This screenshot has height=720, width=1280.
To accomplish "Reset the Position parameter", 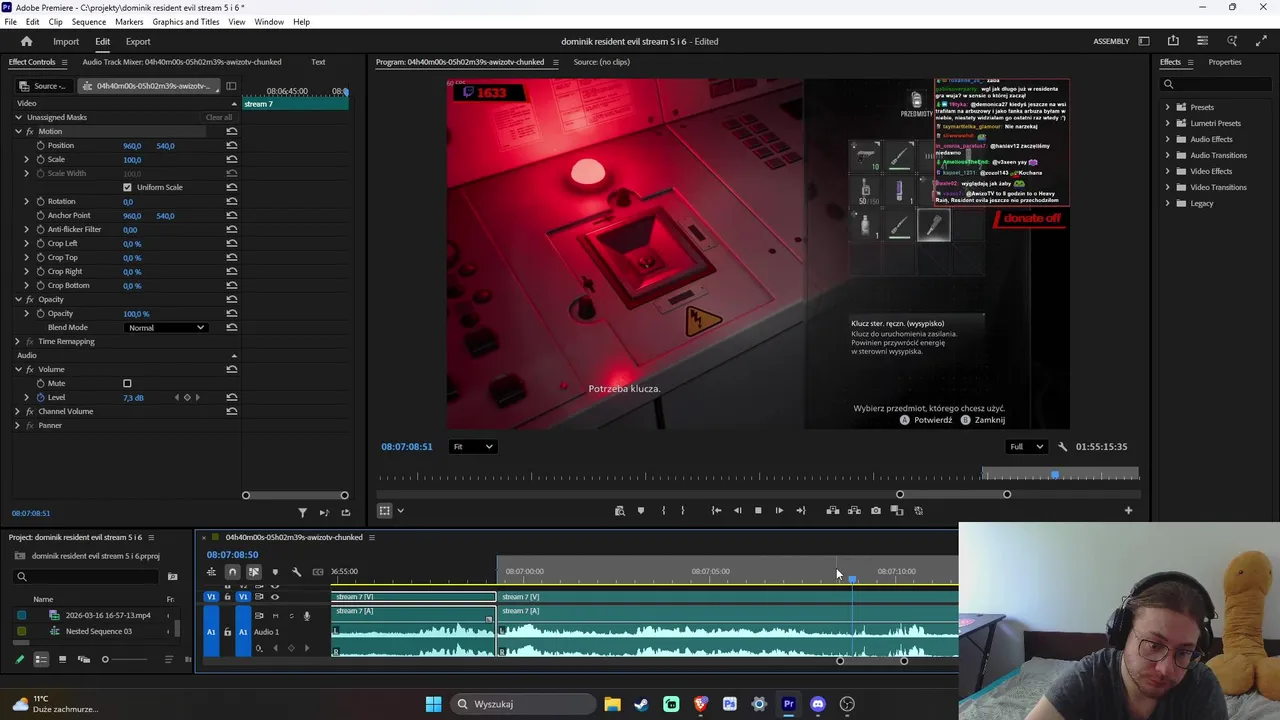I will tap(232, 146).
